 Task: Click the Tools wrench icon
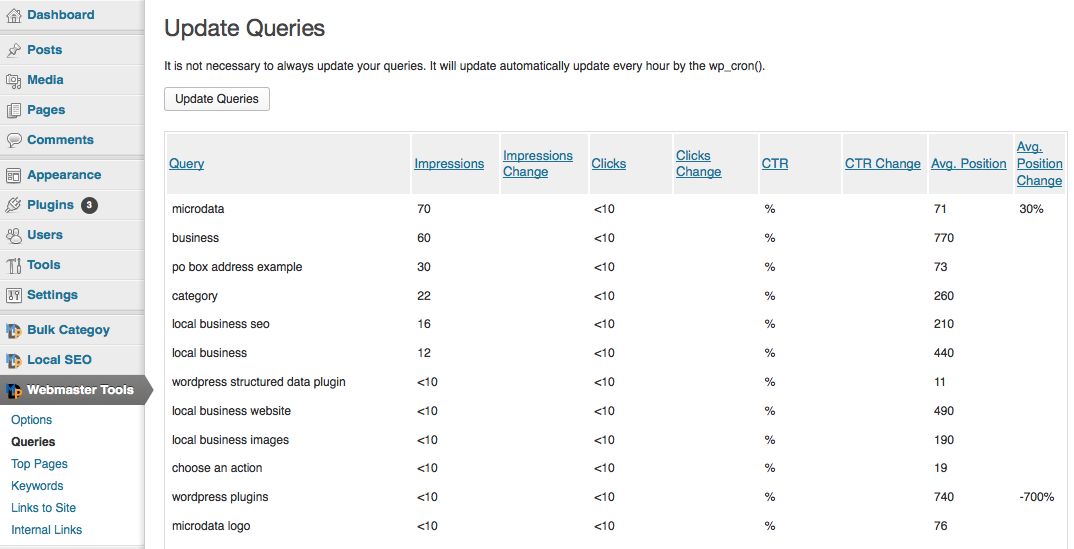pyautogui.click(x=14, y=266)
